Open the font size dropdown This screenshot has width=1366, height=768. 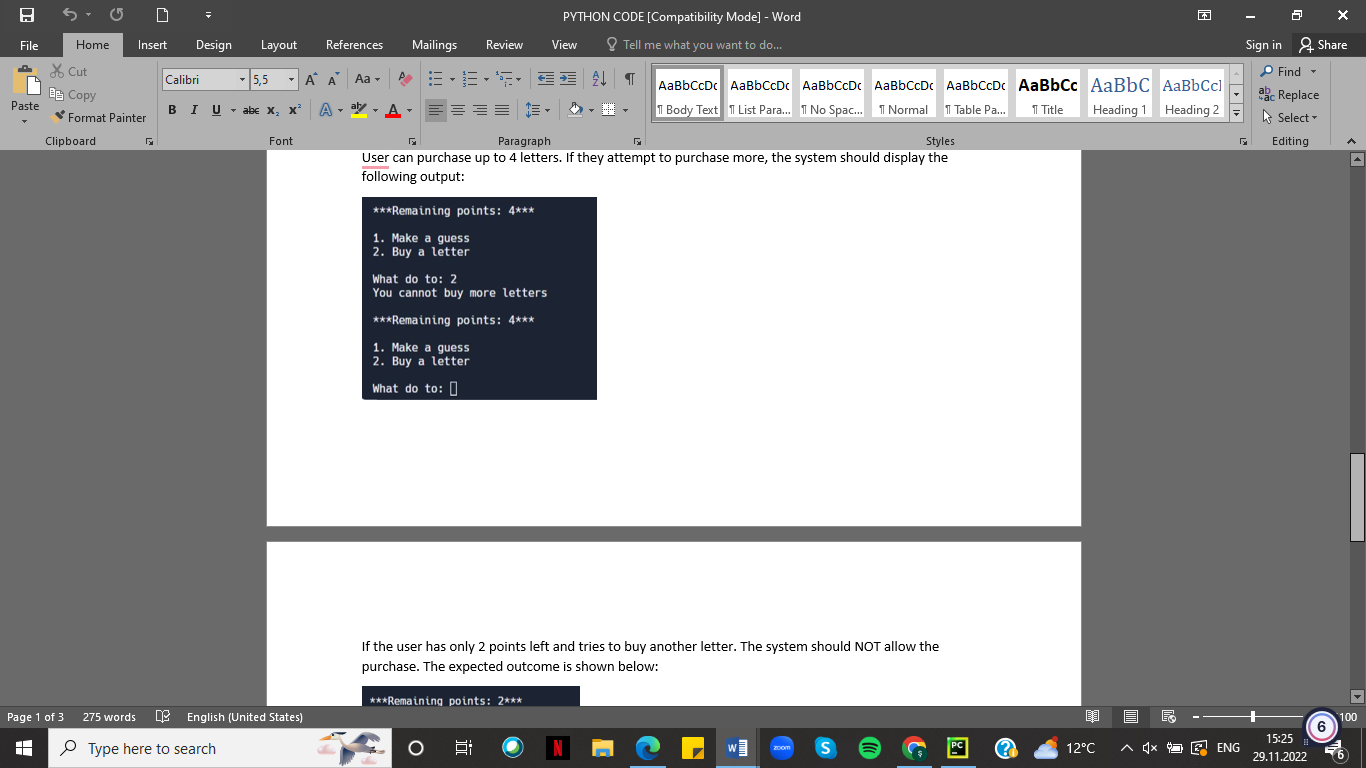(x=291, y=79)
